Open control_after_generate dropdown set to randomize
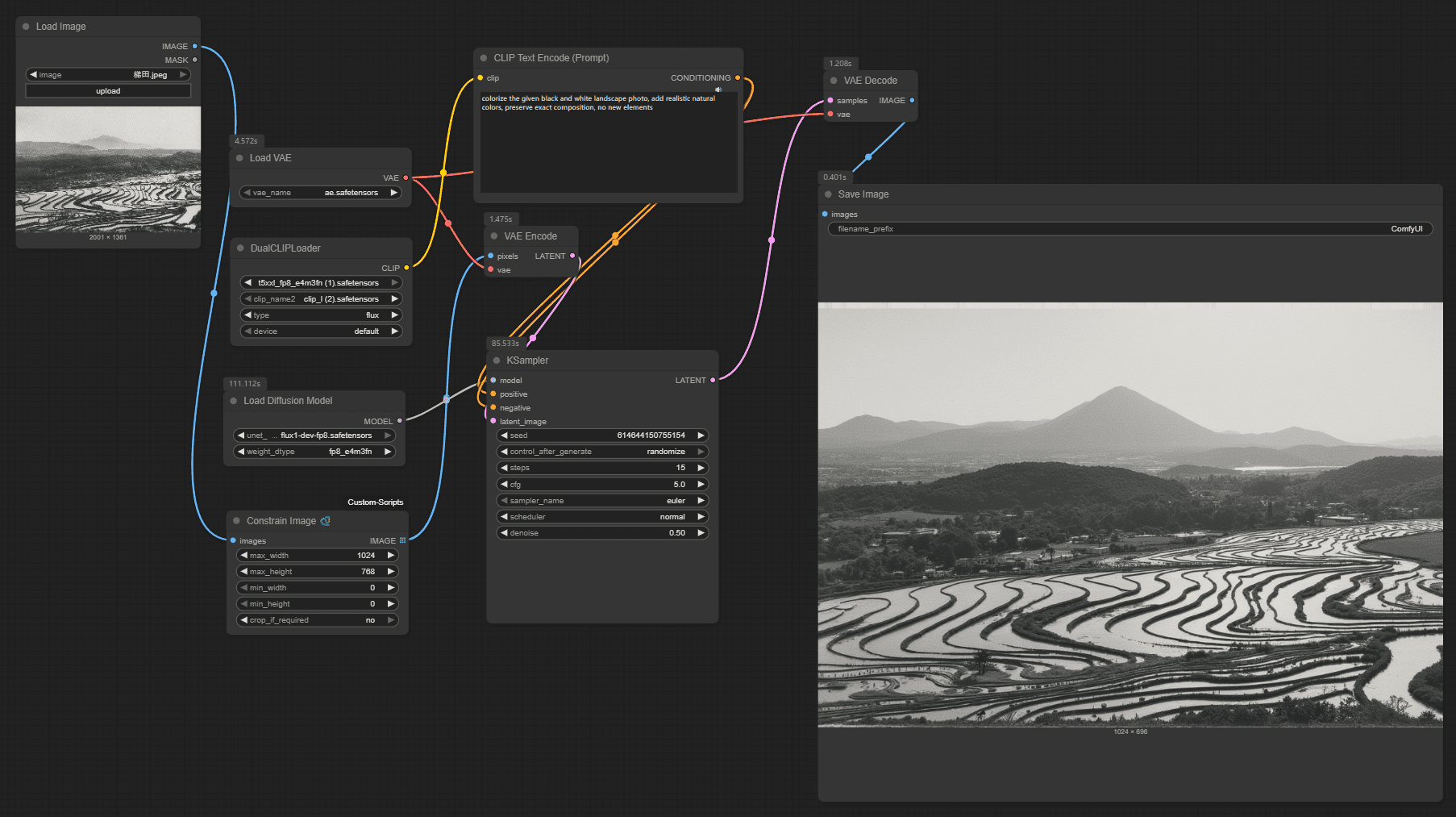Viewport: 1456px width, 817px height. (602, 452)
